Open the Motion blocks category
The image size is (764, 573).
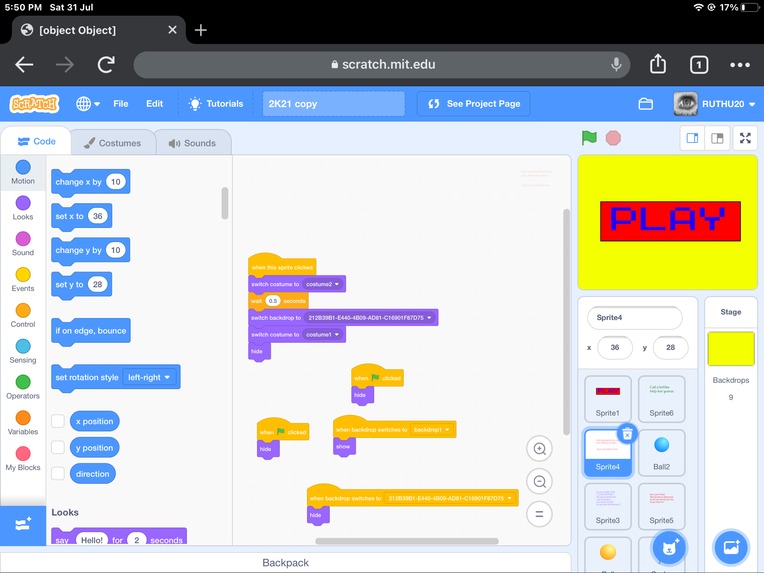tap(23, 172)
